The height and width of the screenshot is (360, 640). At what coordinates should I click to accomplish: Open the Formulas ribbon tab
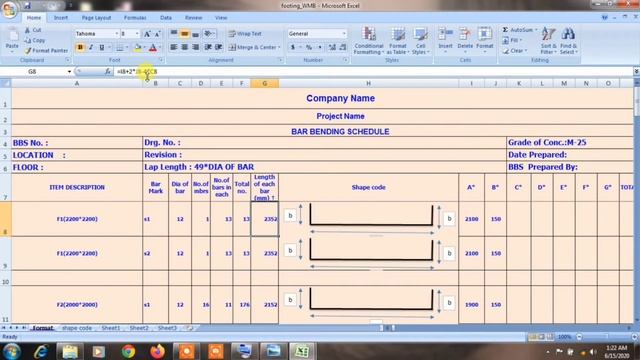click(135, 18)
